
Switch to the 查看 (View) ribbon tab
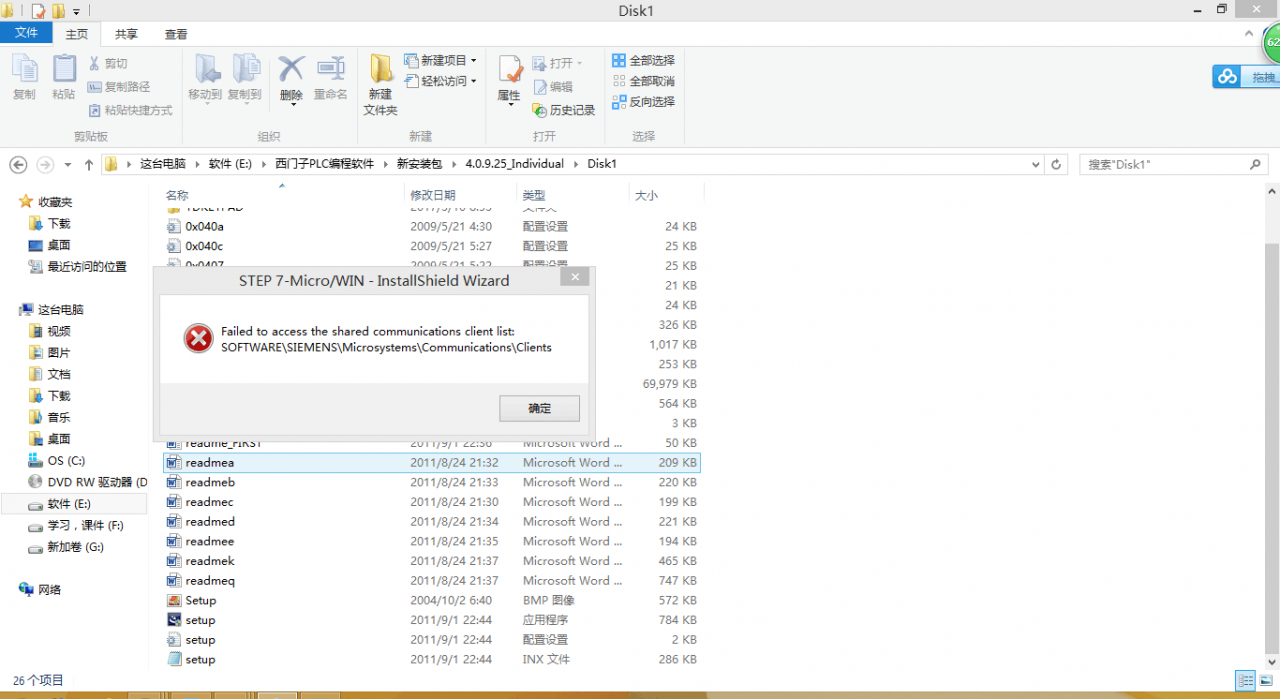(x=176, y=34)
